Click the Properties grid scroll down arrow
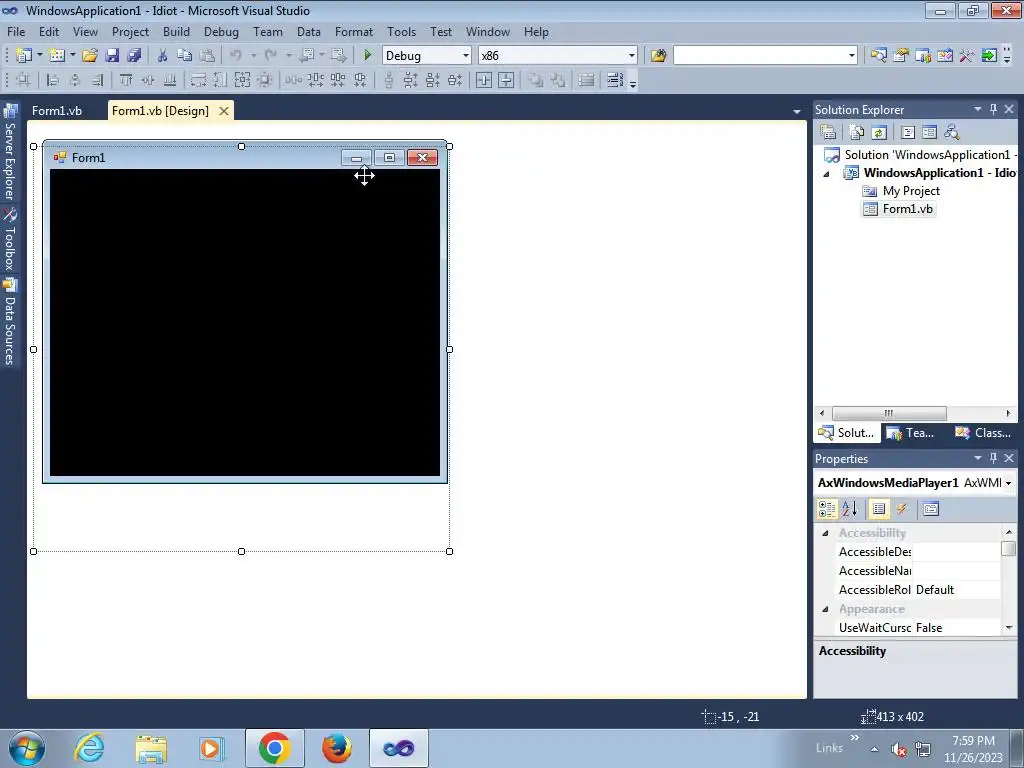The width and height of the screenshot is (1024, 768). click(x=1009, y=628)
